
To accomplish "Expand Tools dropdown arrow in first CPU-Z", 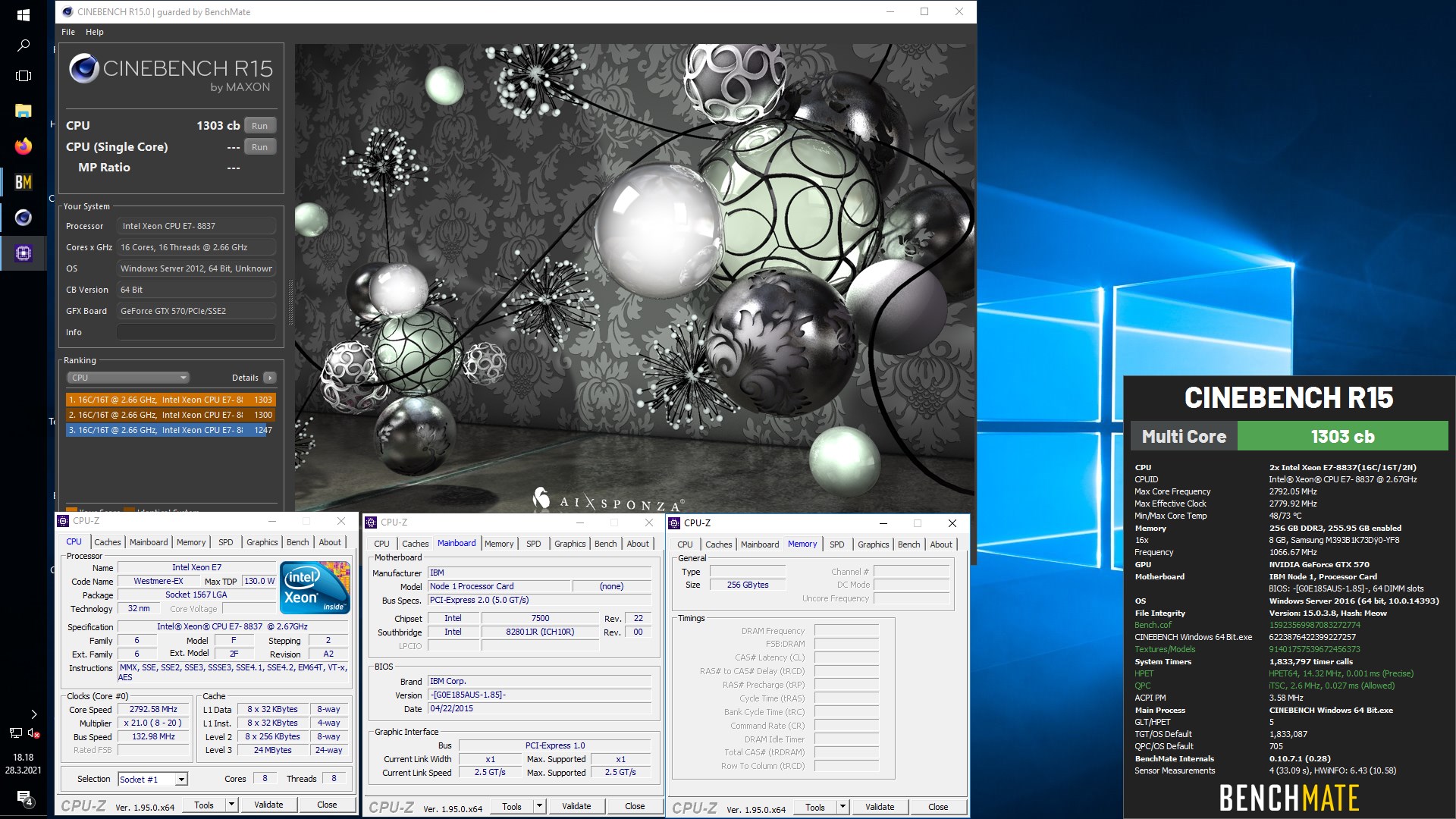I will tap(232, 805).
